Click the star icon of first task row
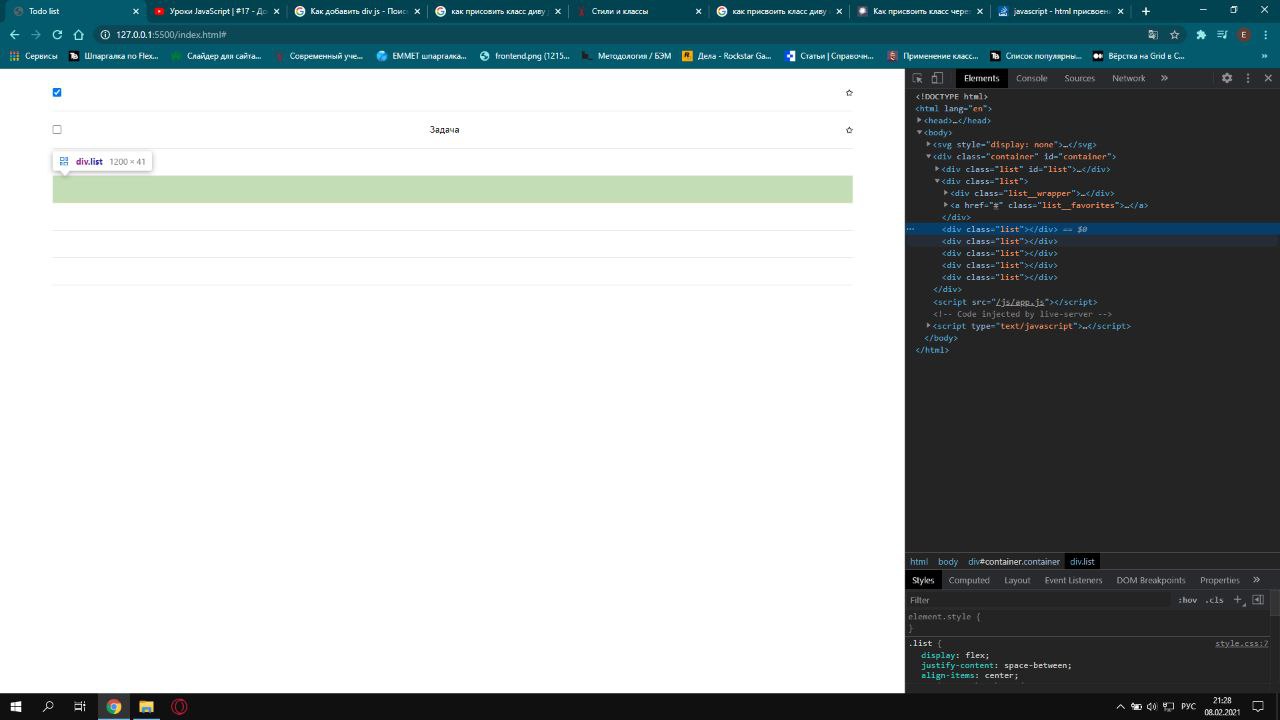 point(849,92)
